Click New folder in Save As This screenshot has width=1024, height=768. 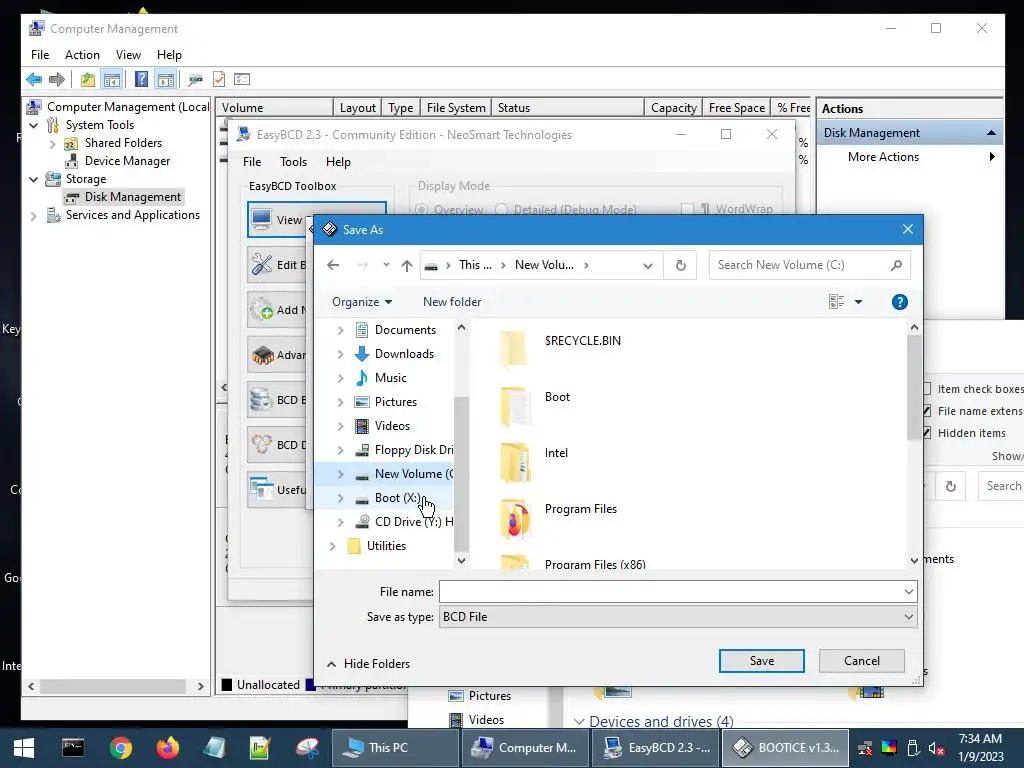pyautogui.click(x=452, y=302)
